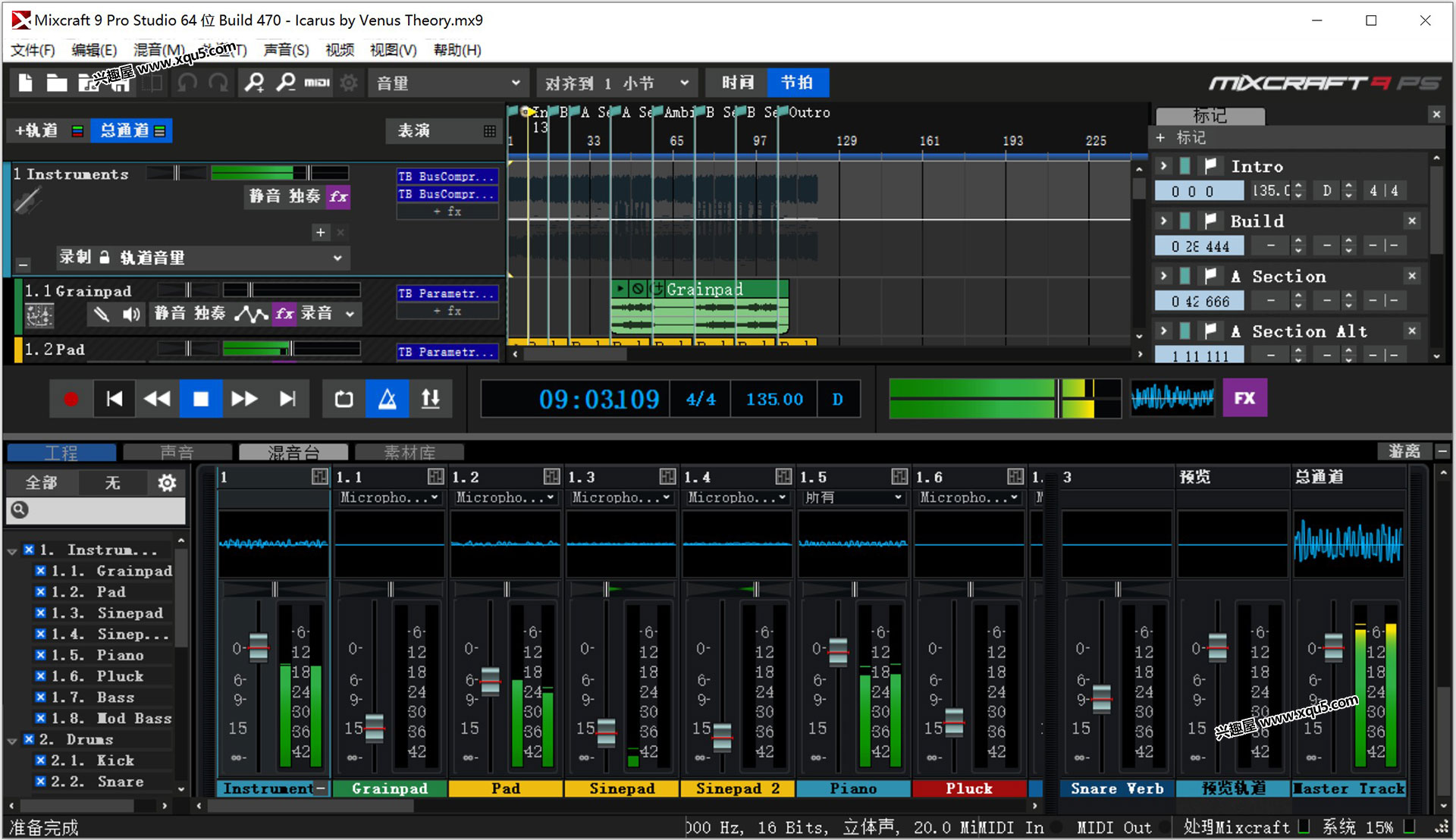Expand the Intro marker details
Image resolution: width=1456 pixels, height=840 pixels.
click(x=1163, y=166)
